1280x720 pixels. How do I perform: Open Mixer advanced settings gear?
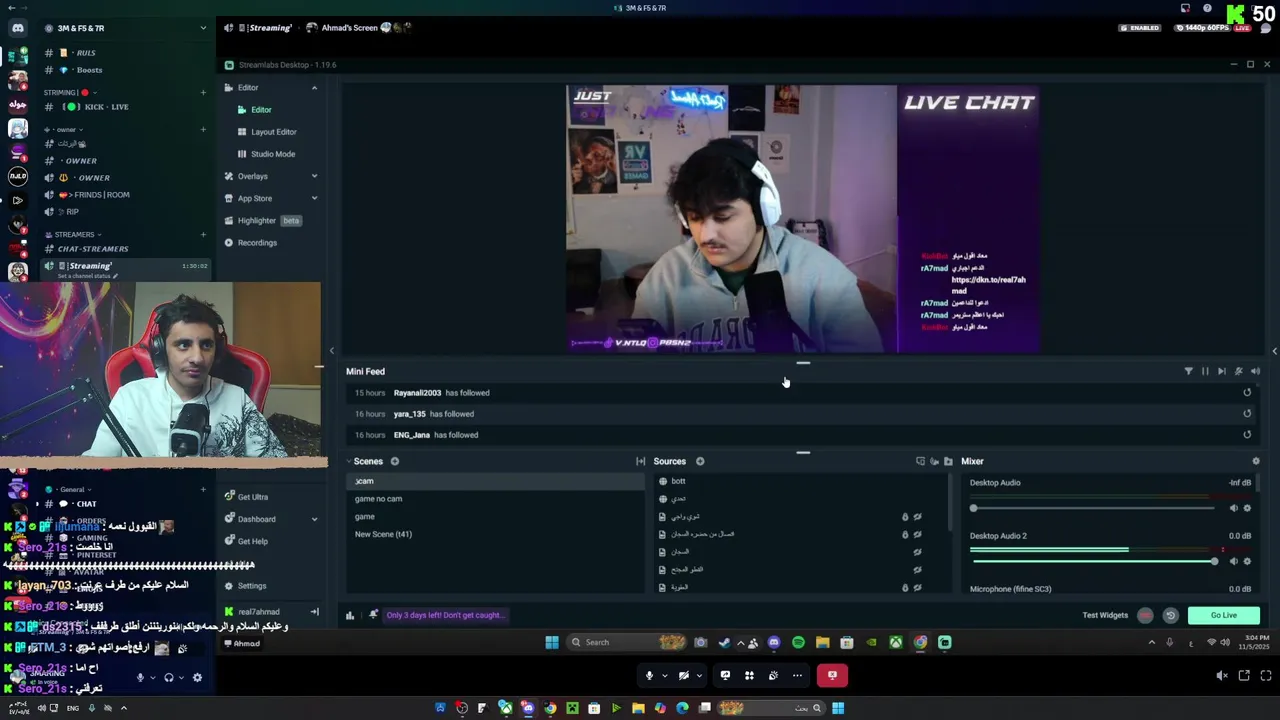[1256, 461]
